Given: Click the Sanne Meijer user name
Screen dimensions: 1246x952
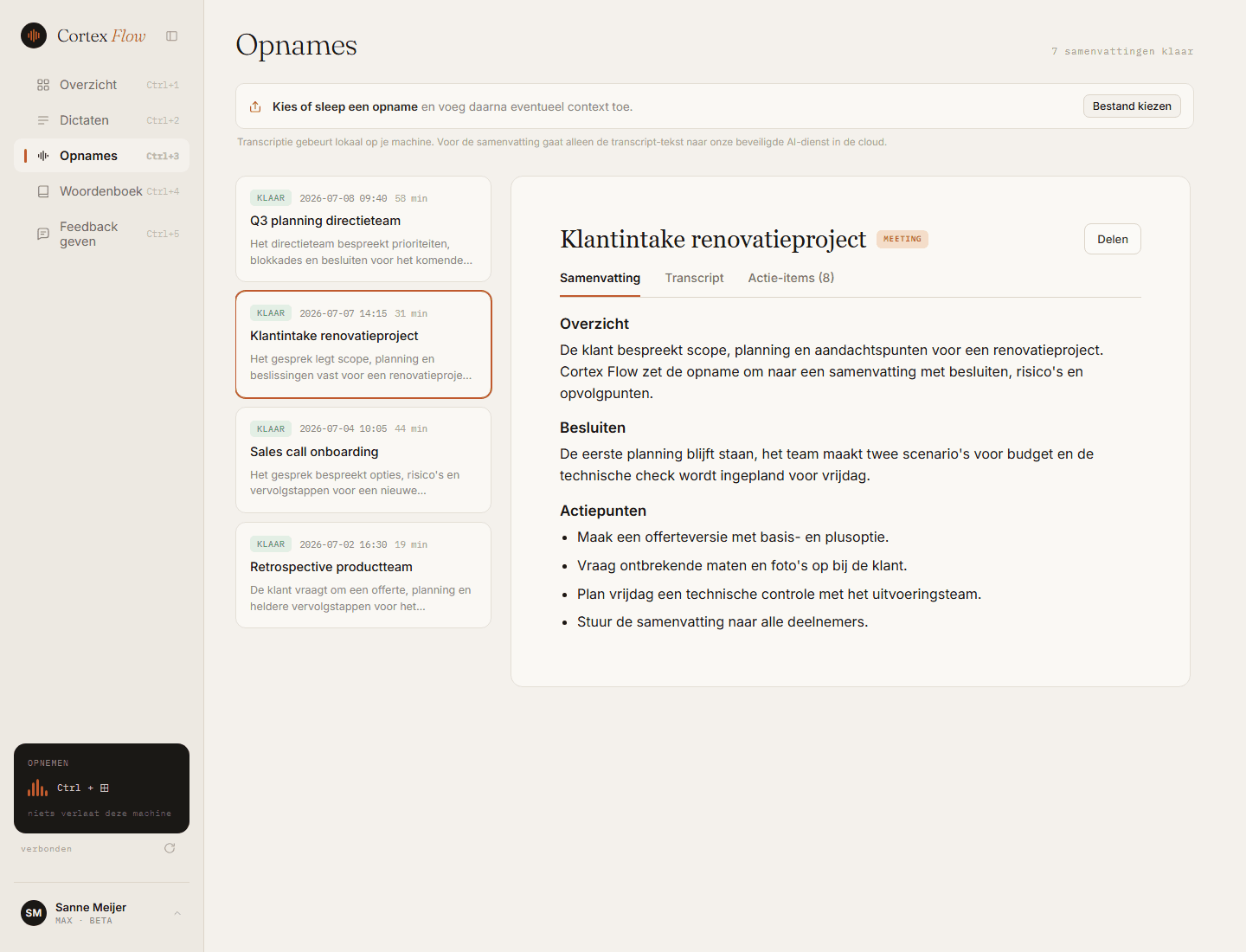Looking at the screenshot, I should tap(91, 907).
